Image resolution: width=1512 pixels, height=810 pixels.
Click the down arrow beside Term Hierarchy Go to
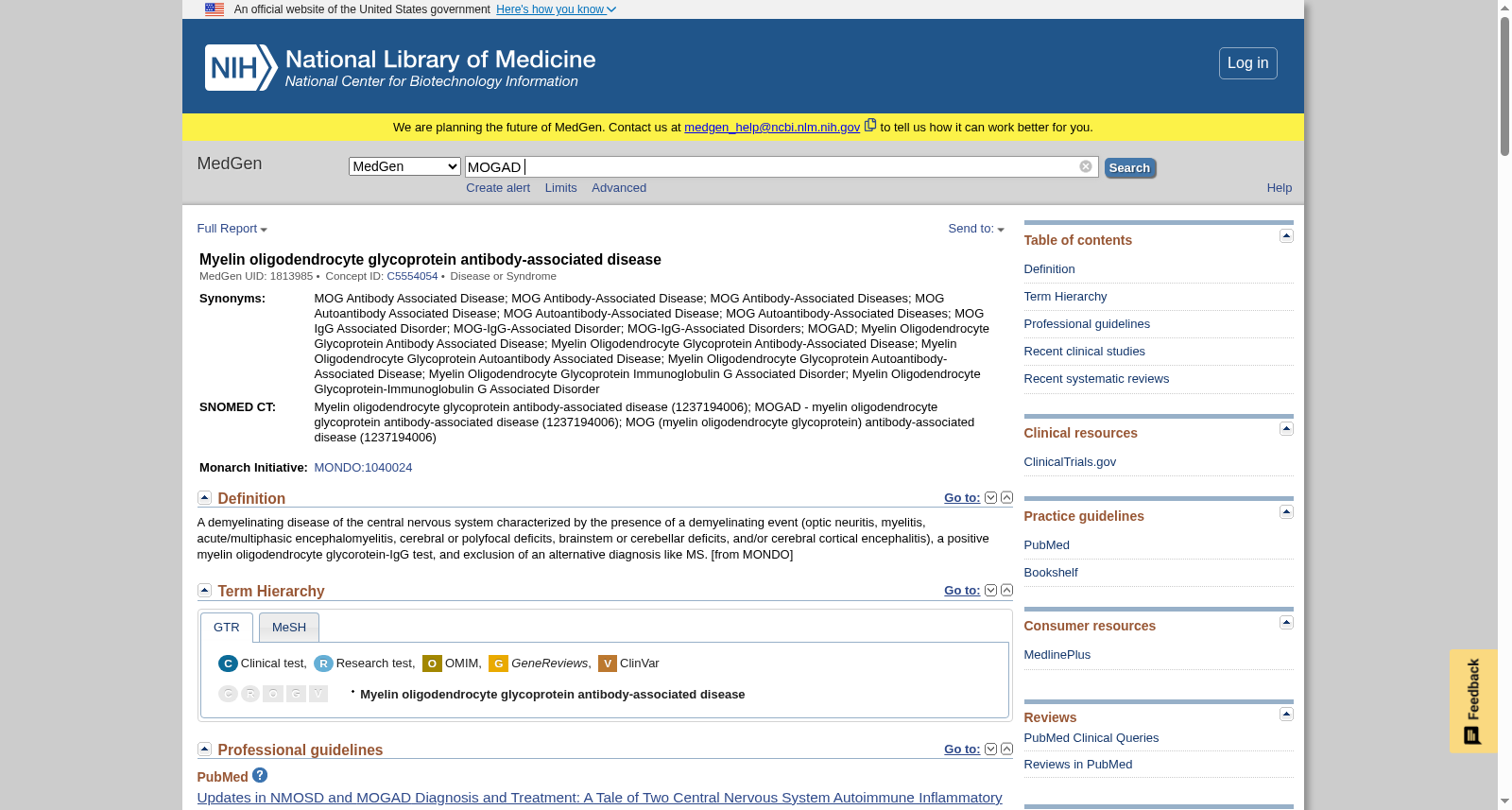(x=990, y=591)
